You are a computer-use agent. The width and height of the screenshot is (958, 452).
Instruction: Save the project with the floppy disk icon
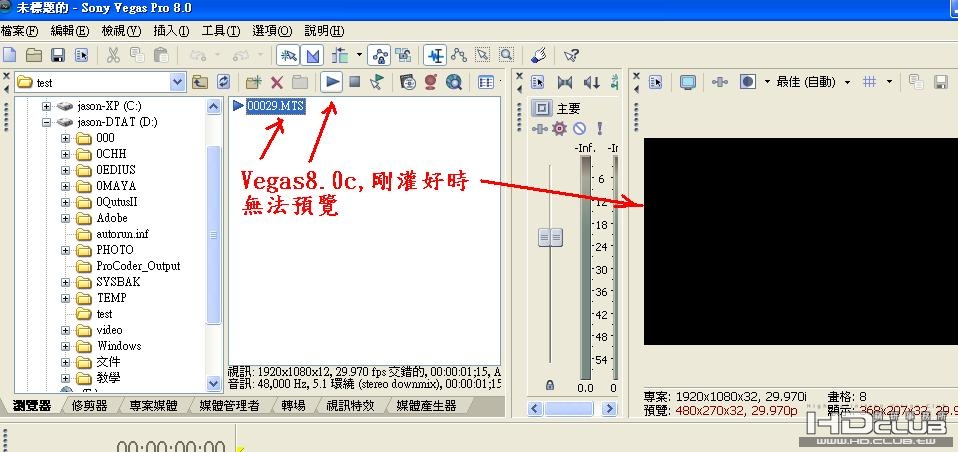[58, 55]
